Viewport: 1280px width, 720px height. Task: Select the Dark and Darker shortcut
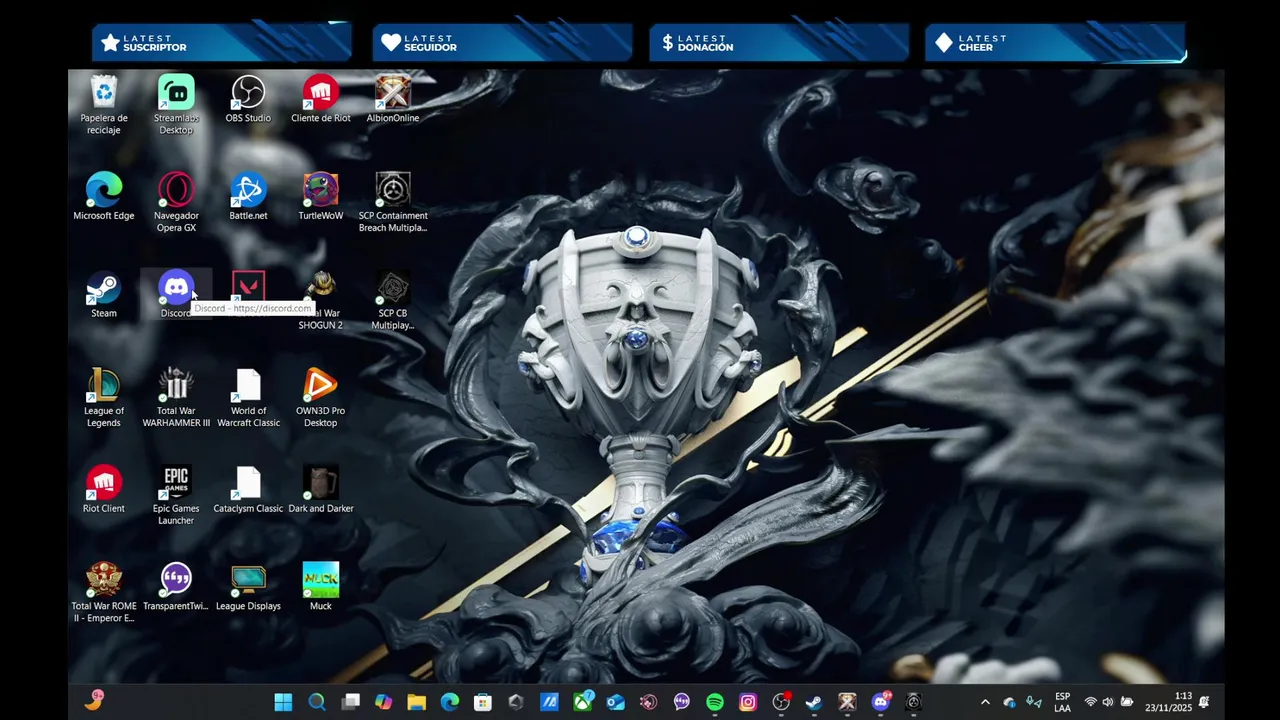(x=321, y=489)
